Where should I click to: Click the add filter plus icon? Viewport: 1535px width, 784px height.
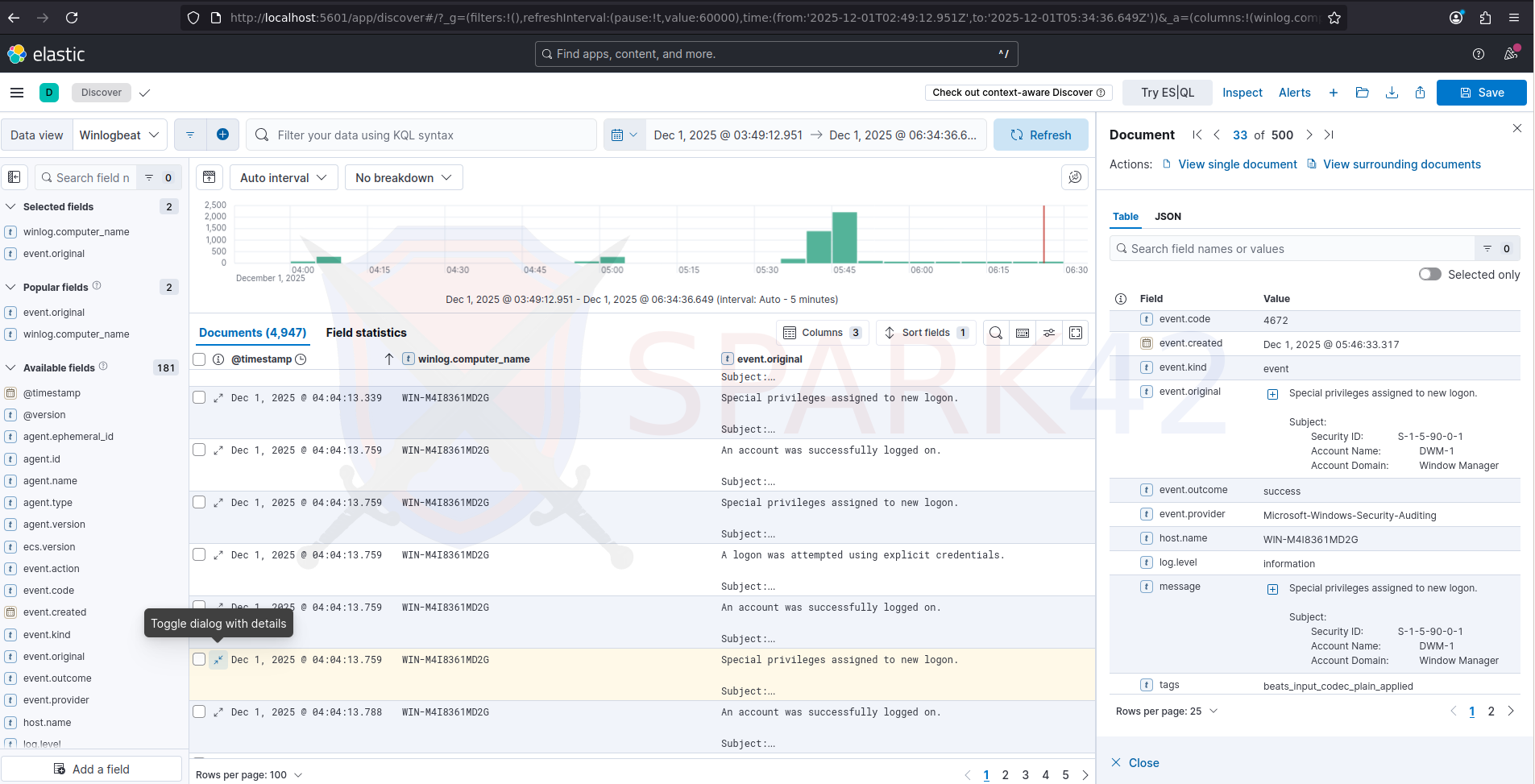coord(222,135)
